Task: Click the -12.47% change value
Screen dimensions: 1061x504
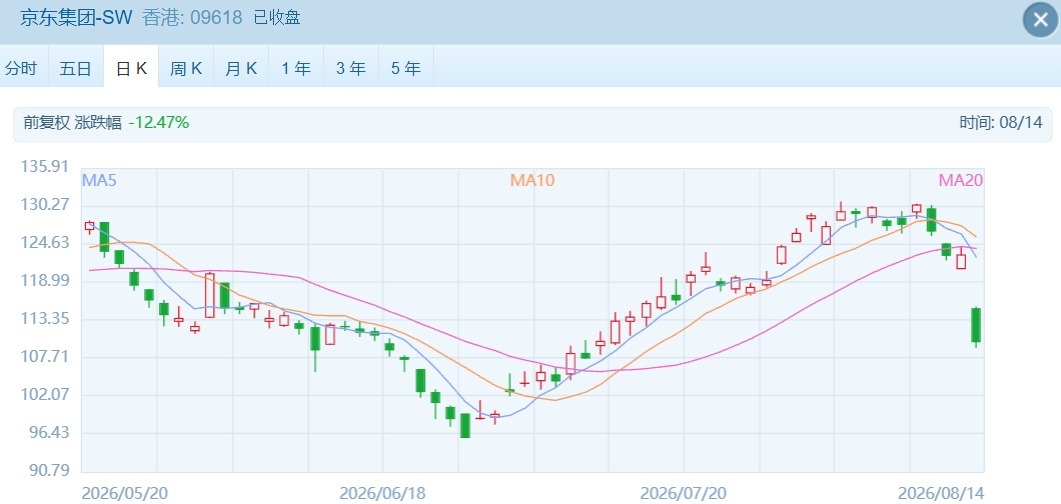Action: (159, 122)
